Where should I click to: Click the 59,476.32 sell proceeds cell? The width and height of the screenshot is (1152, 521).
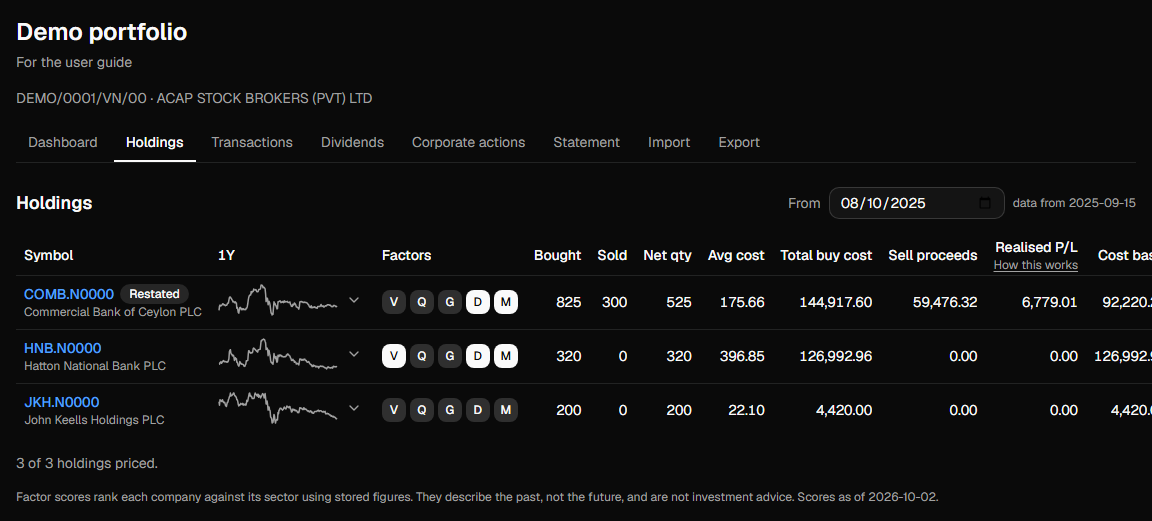point(945,302)
